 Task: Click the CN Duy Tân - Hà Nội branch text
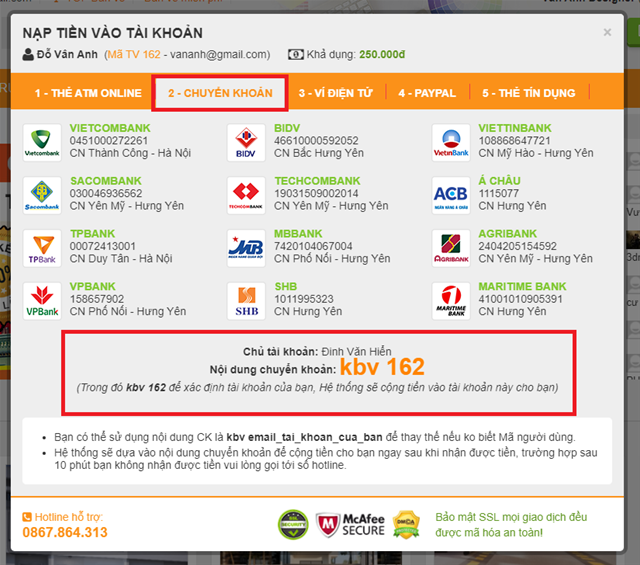pyautogui.click(x=121, y=259)
